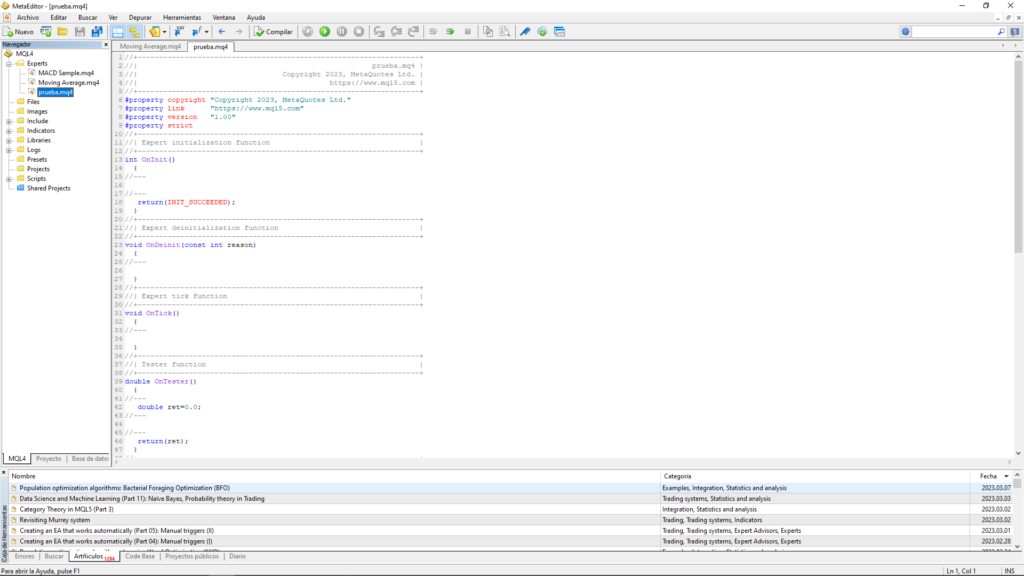1024x576 pixels.
Task: Click the find in files icon
Action: point(505,31)
